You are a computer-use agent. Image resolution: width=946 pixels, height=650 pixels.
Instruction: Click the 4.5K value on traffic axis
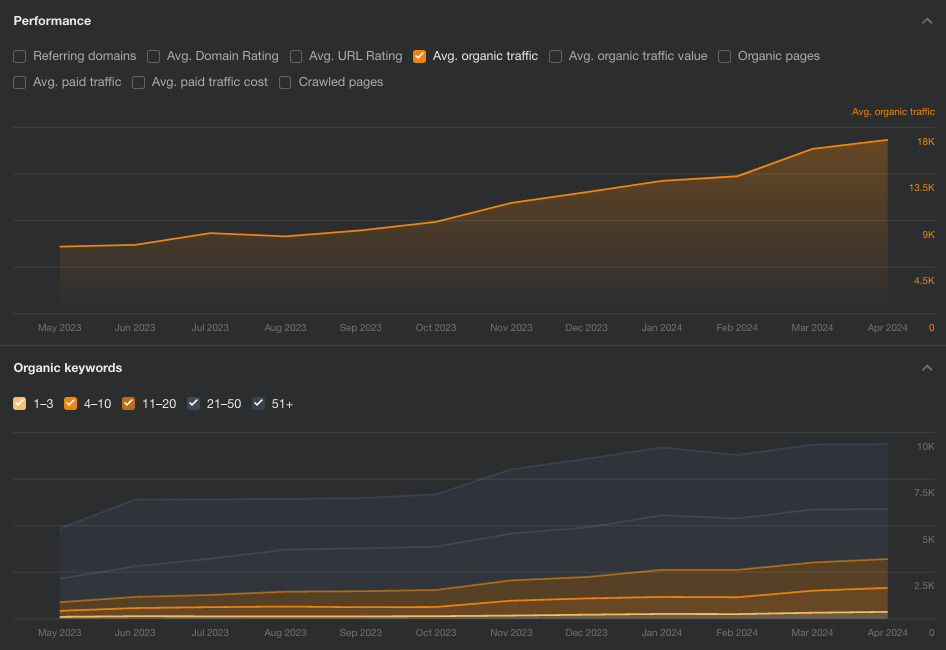[924, 281]
